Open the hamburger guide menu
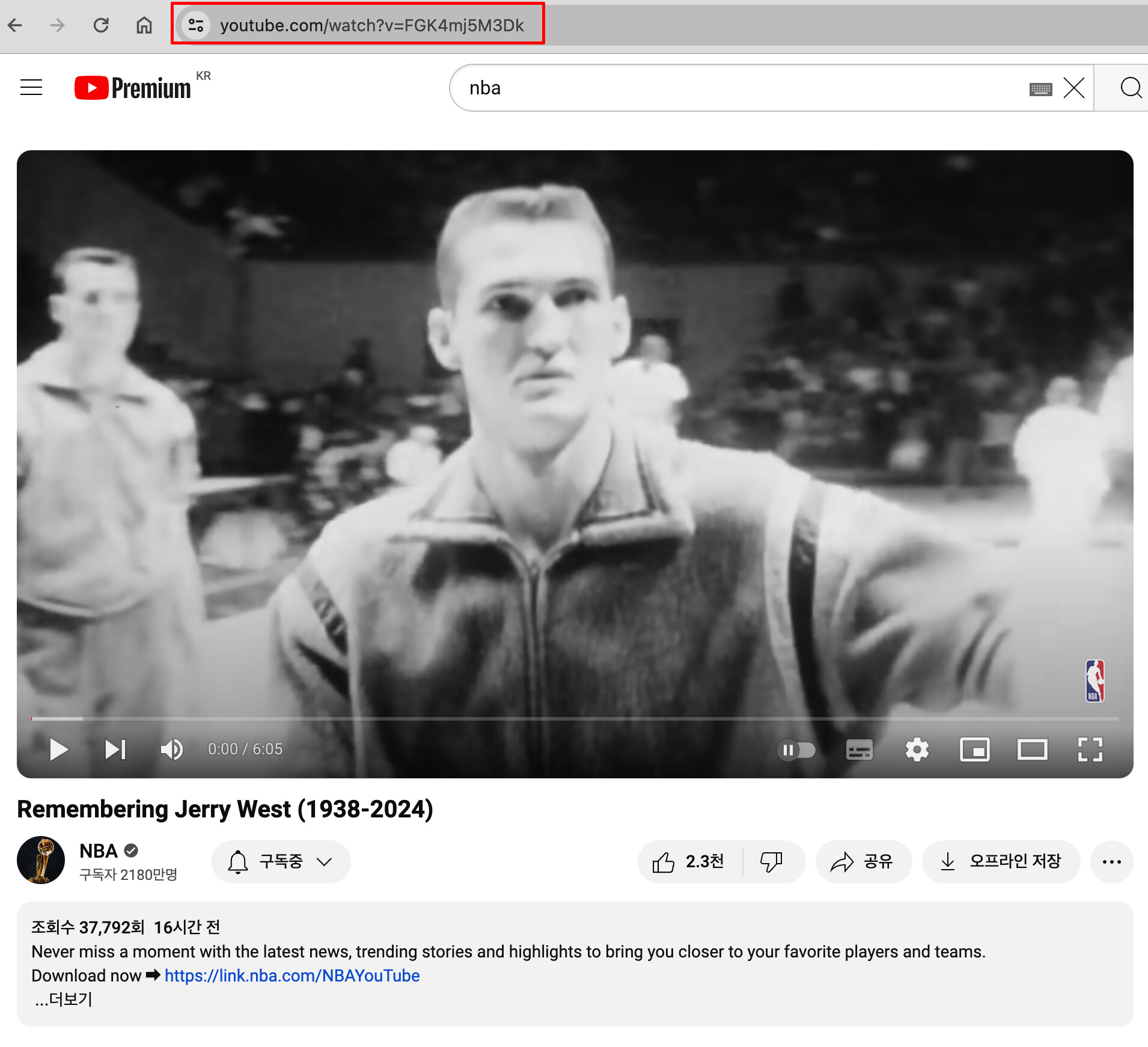Image resolution: width=1148 pixels, height=1047 pixels. [x=31, y=88]
